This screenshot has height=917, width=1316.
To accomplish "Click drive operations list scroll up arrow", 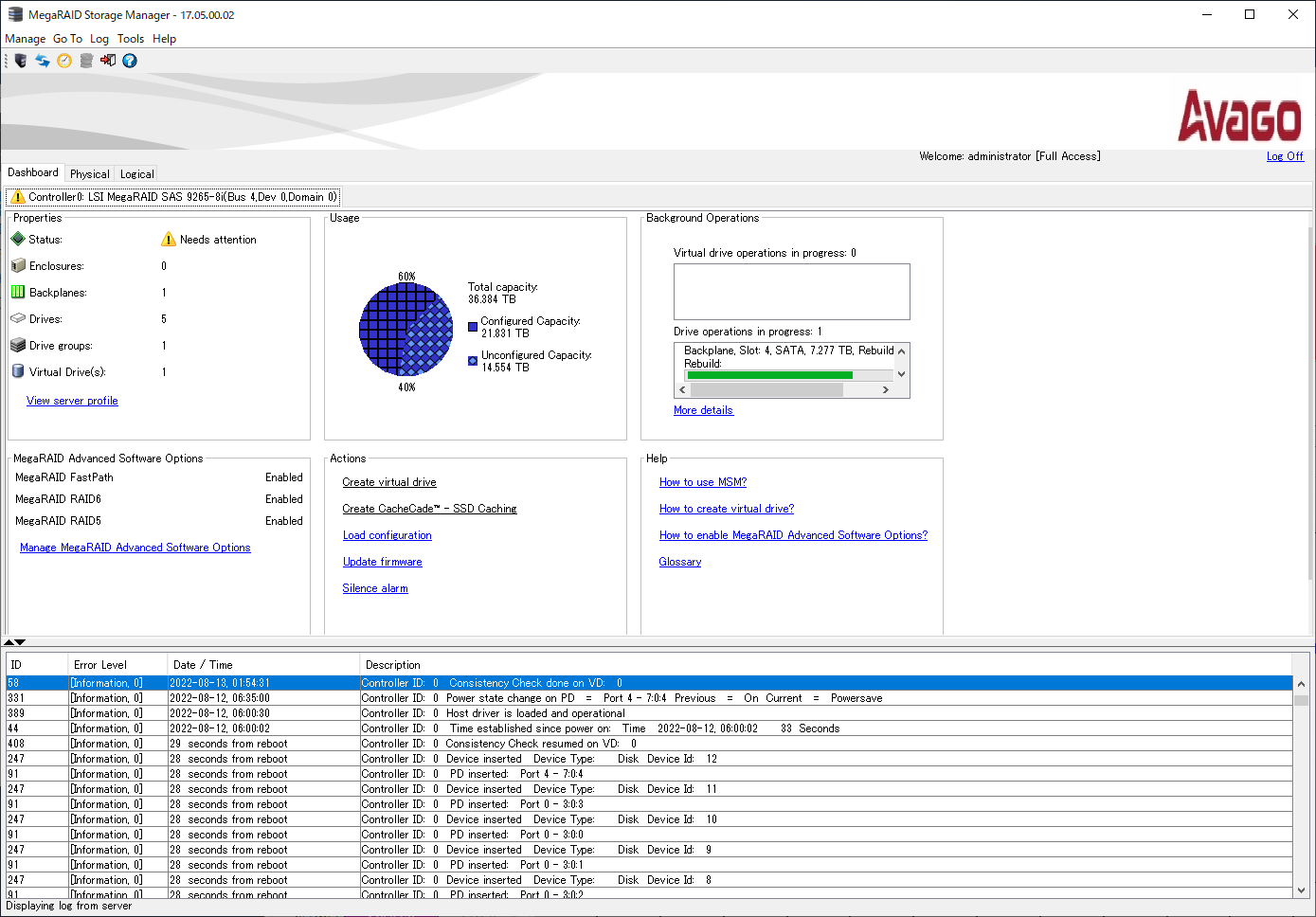I will pos(901,351).
